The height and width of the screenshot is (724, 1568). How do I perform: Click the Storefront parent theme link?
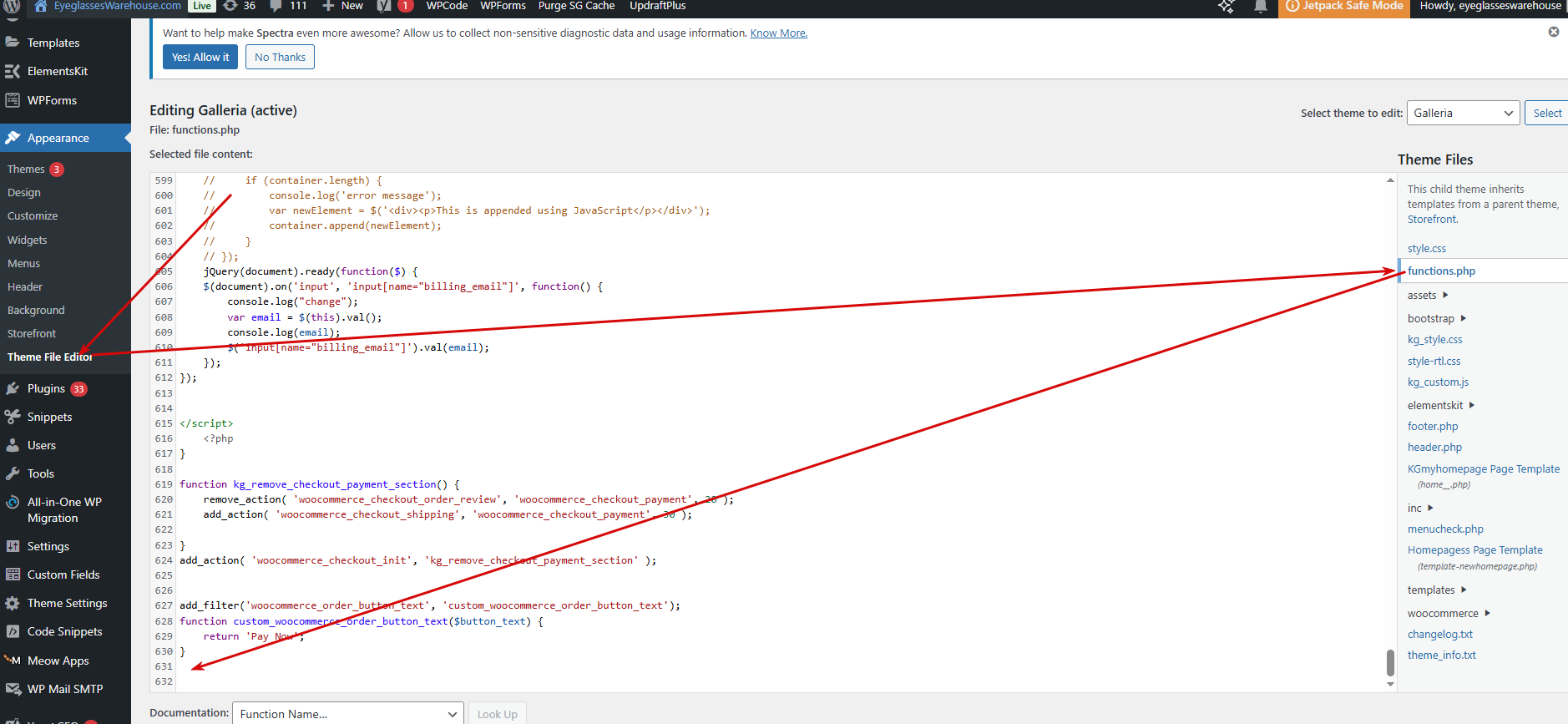1432,219
